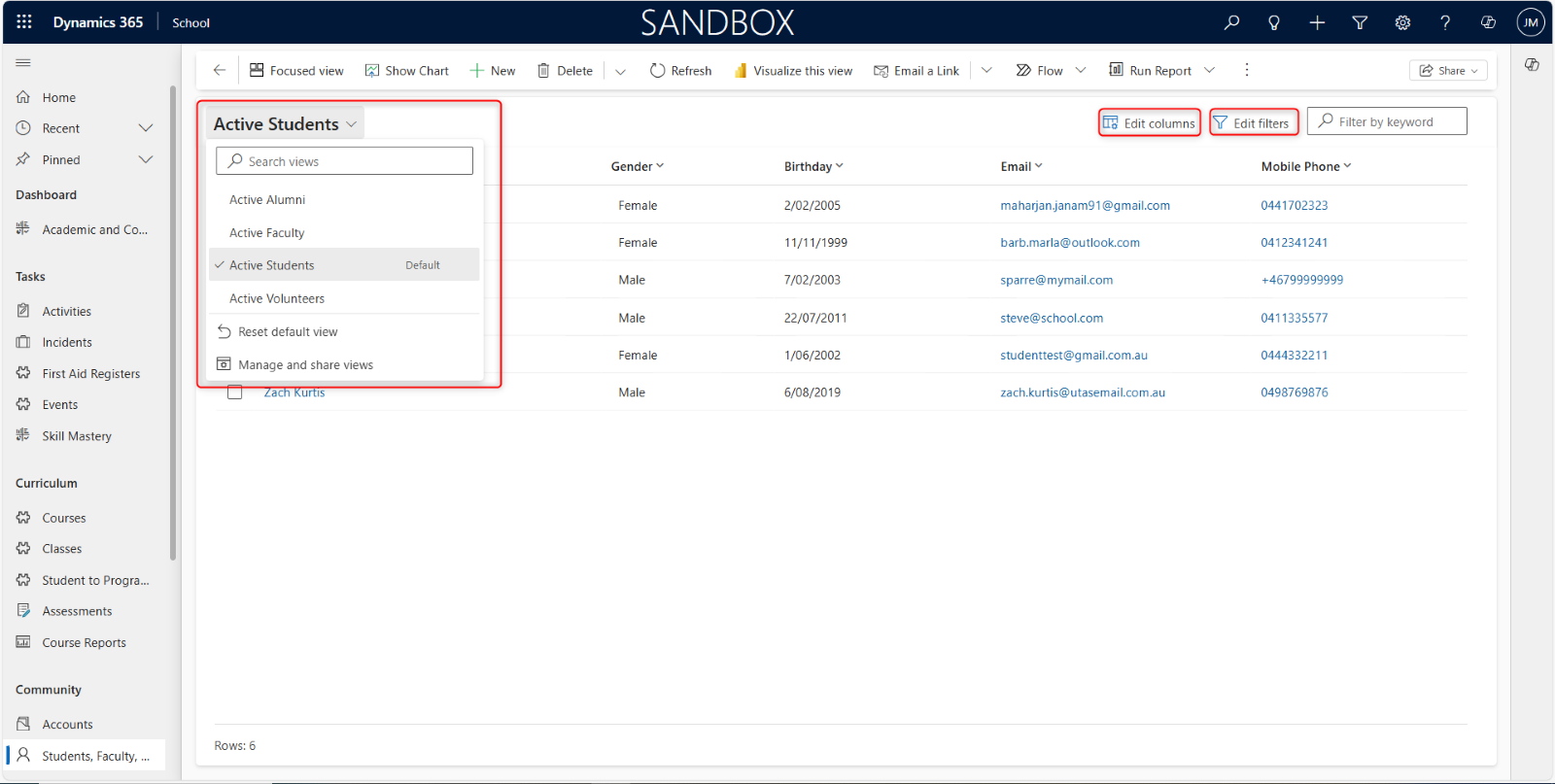Click the lightbulb assistant icon

tap(1274, 22)
